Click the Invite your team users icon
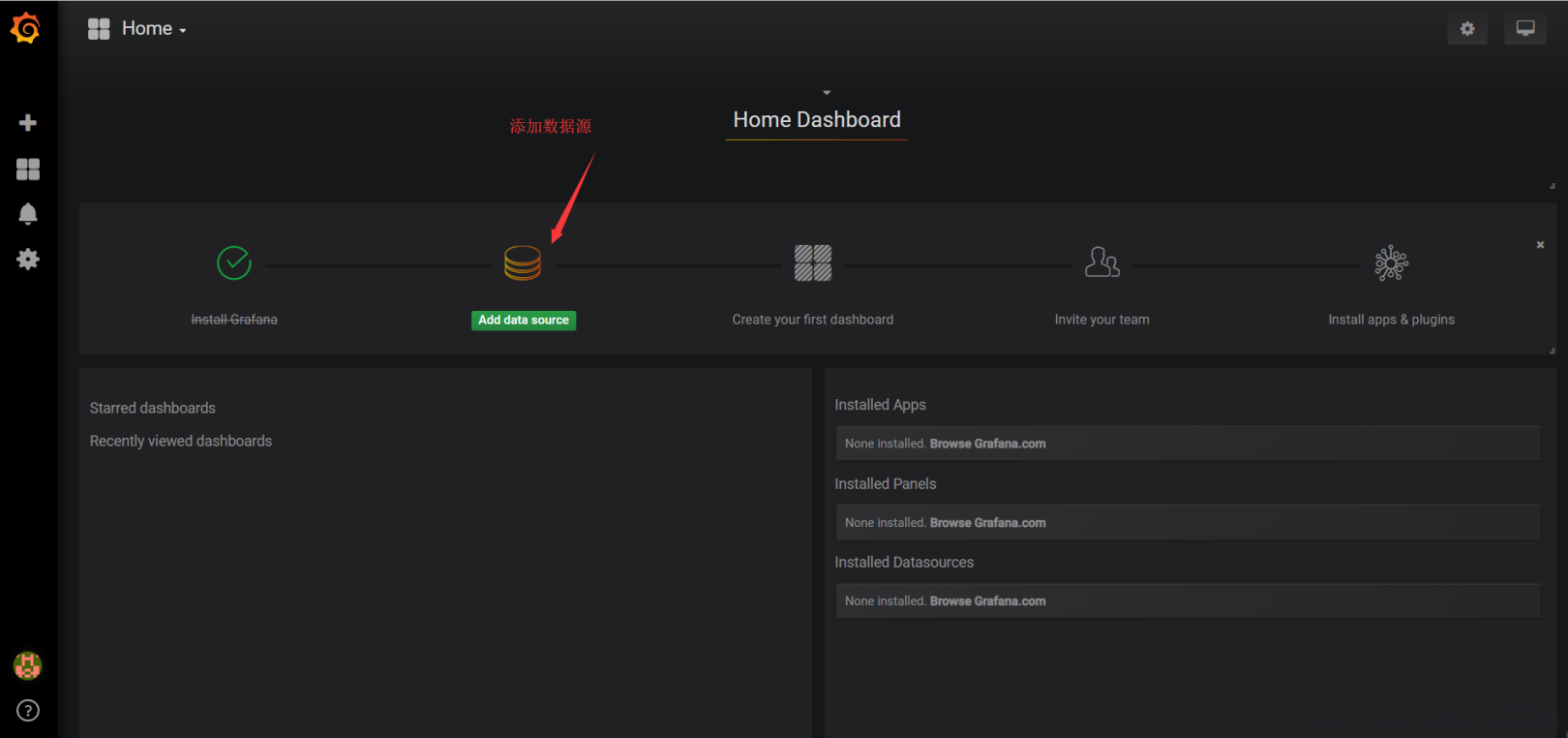 point(1102,262)
